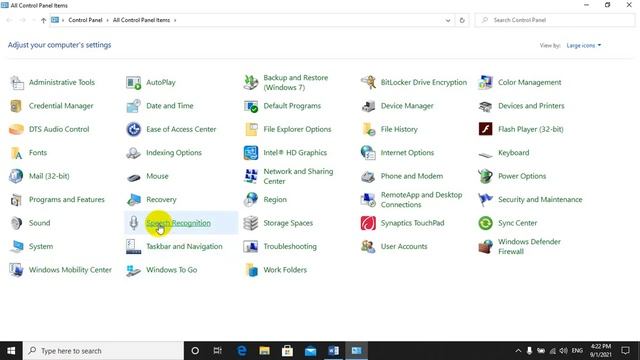This screenshot has height=360, width=640.
Task: Open the Sound icon
Action: pos(17,223)
